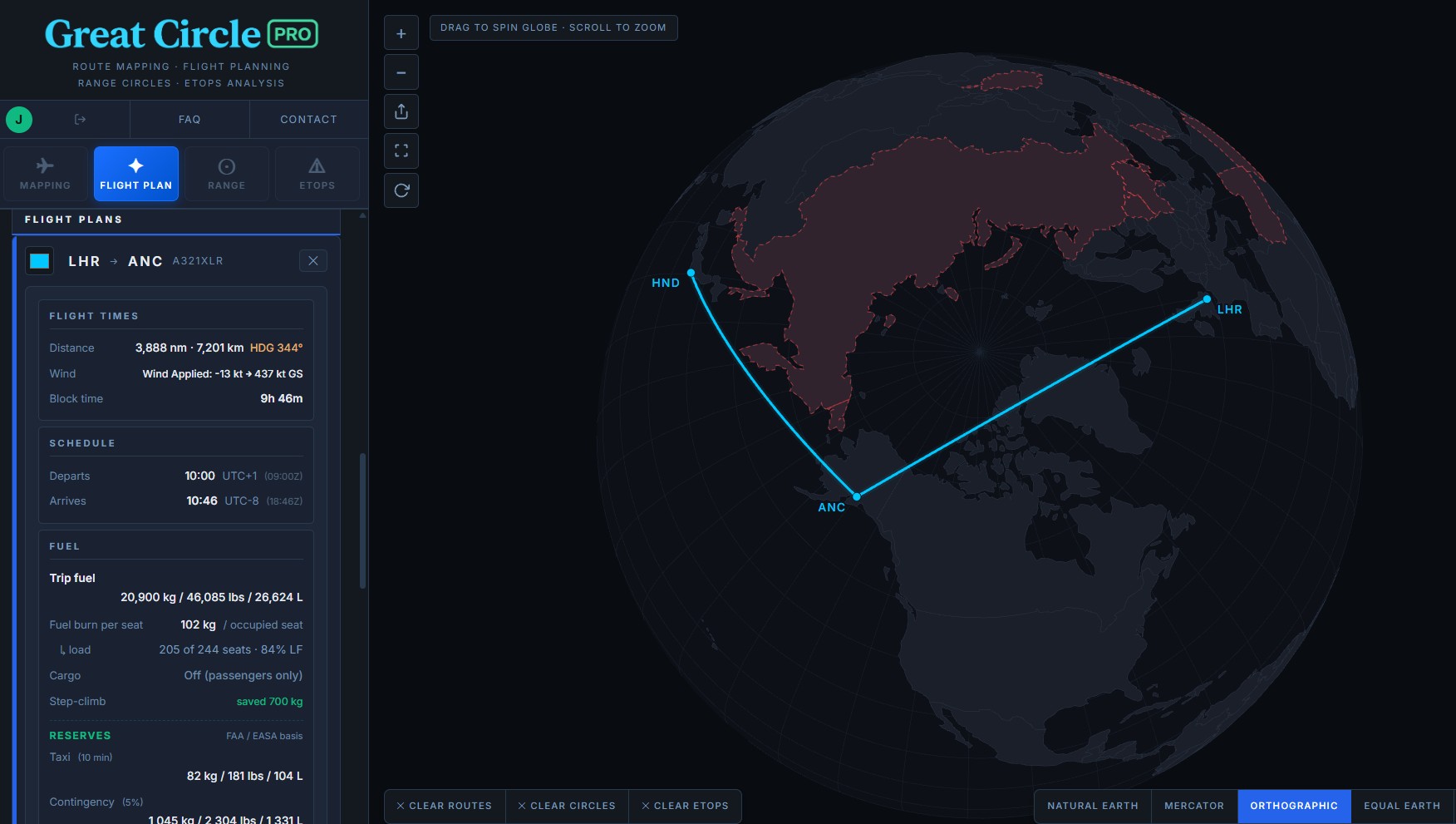Open the FAQ page
The height and width of the screenshot is (824, 1456).
click(189, 120)
